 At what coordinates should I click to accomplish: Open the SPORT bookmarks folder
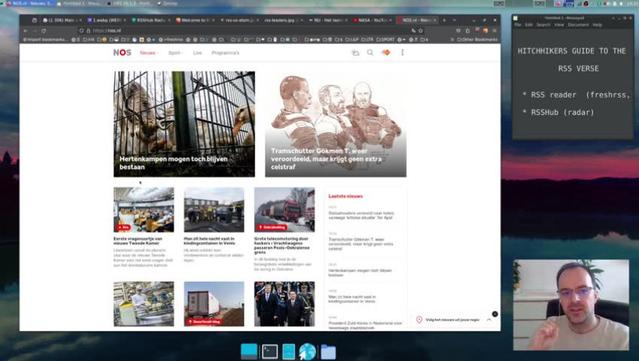(x=385, y=40)
